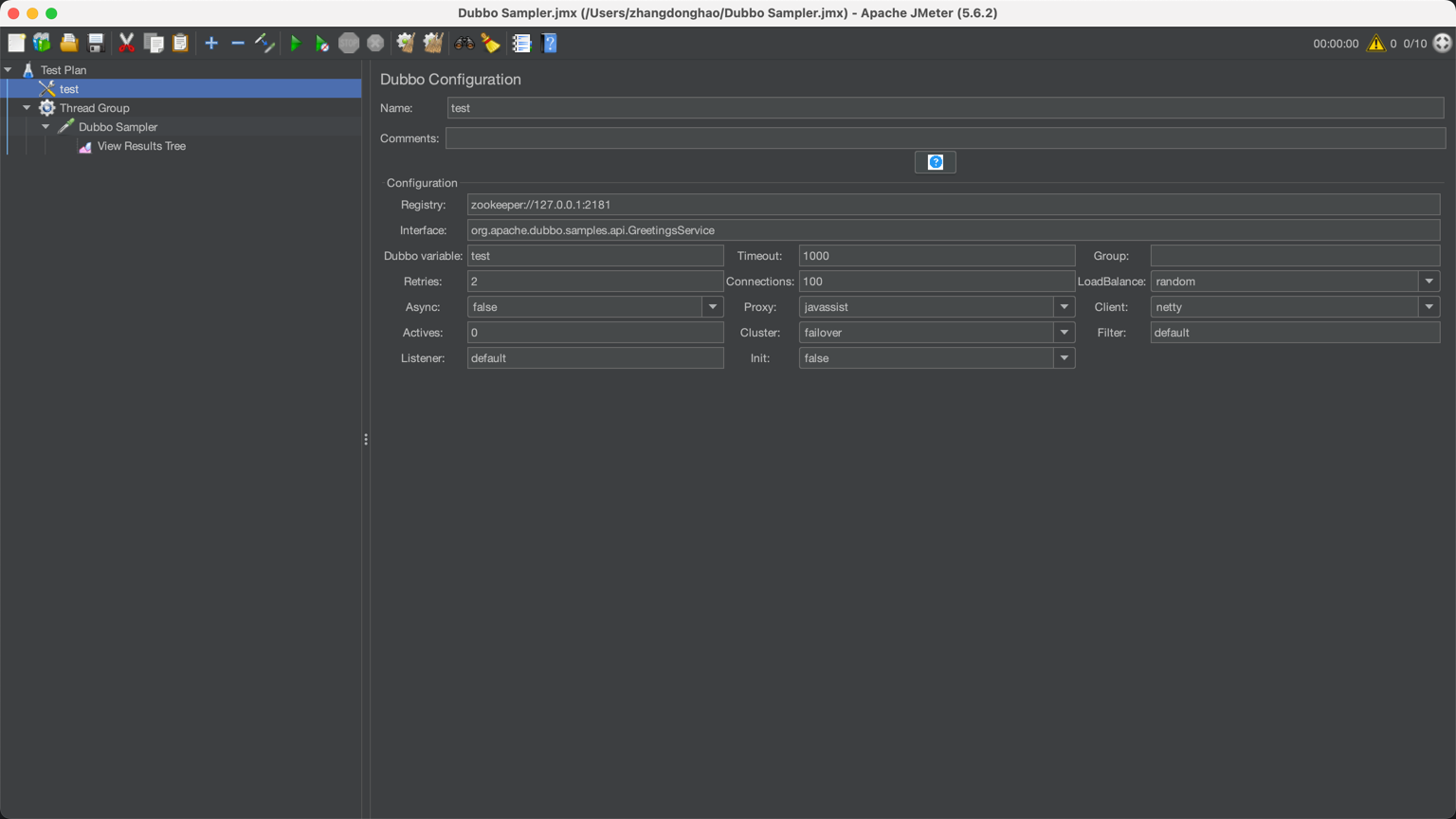Screen dimensions: 1456x819
Task: Collapse all tree nodes with minus
Action: (238, 43)
